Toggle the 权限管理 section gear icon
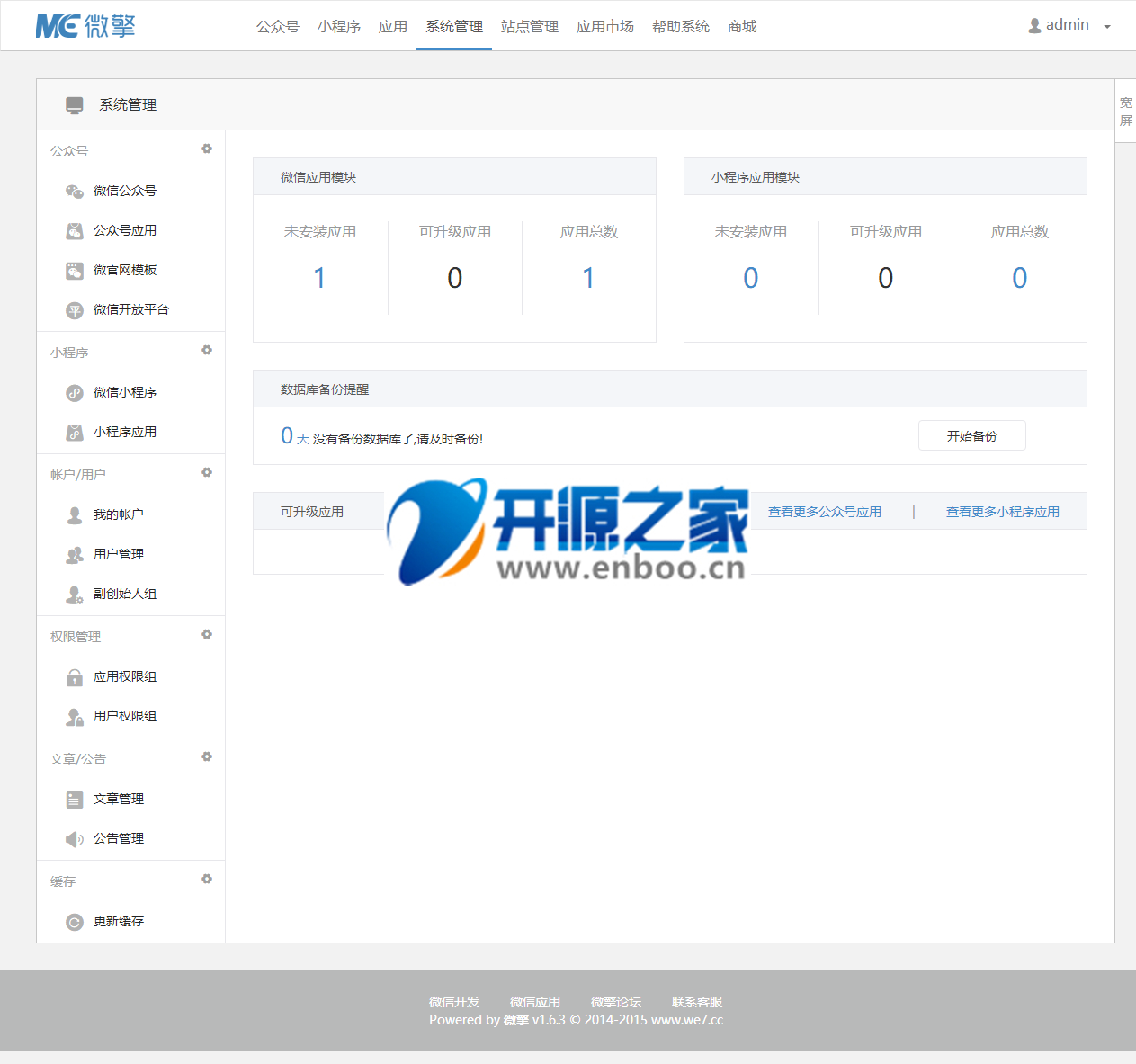1136x1064 pixels. click(207, 634)
